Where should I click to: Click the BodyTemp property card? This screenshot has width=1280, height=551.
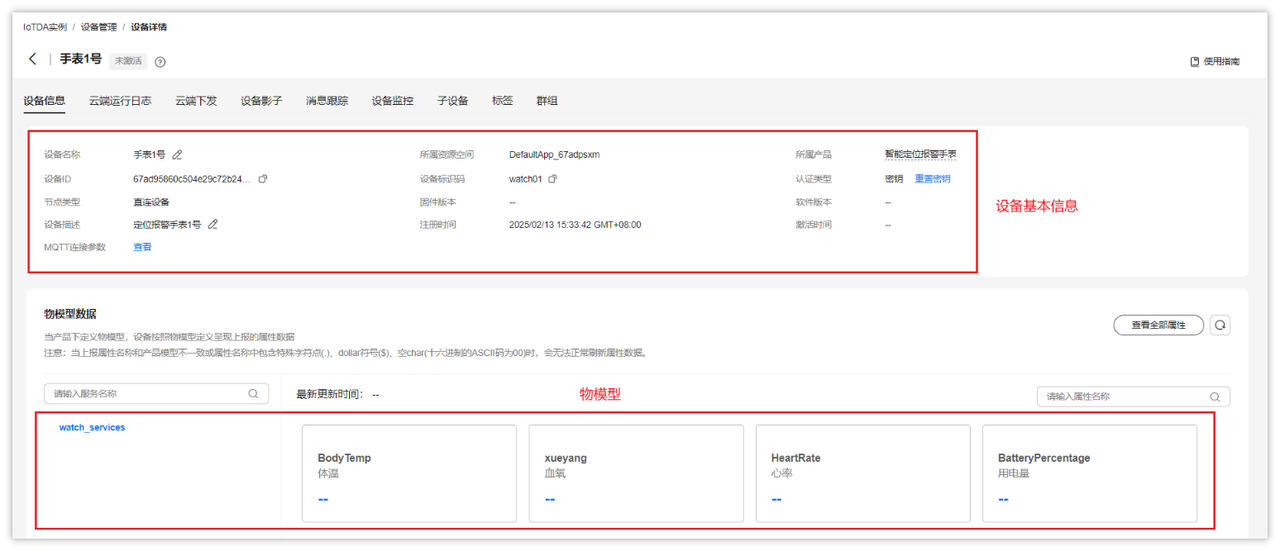tap(409, 474)
